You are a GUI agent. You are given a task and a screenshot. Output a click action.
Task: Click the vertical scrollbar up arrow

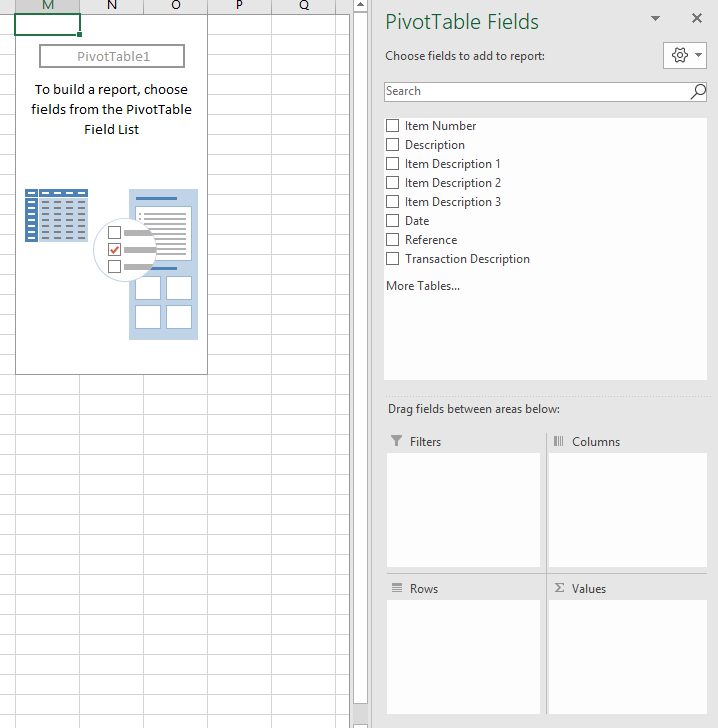pyautogui.click(x=360, y=5)
